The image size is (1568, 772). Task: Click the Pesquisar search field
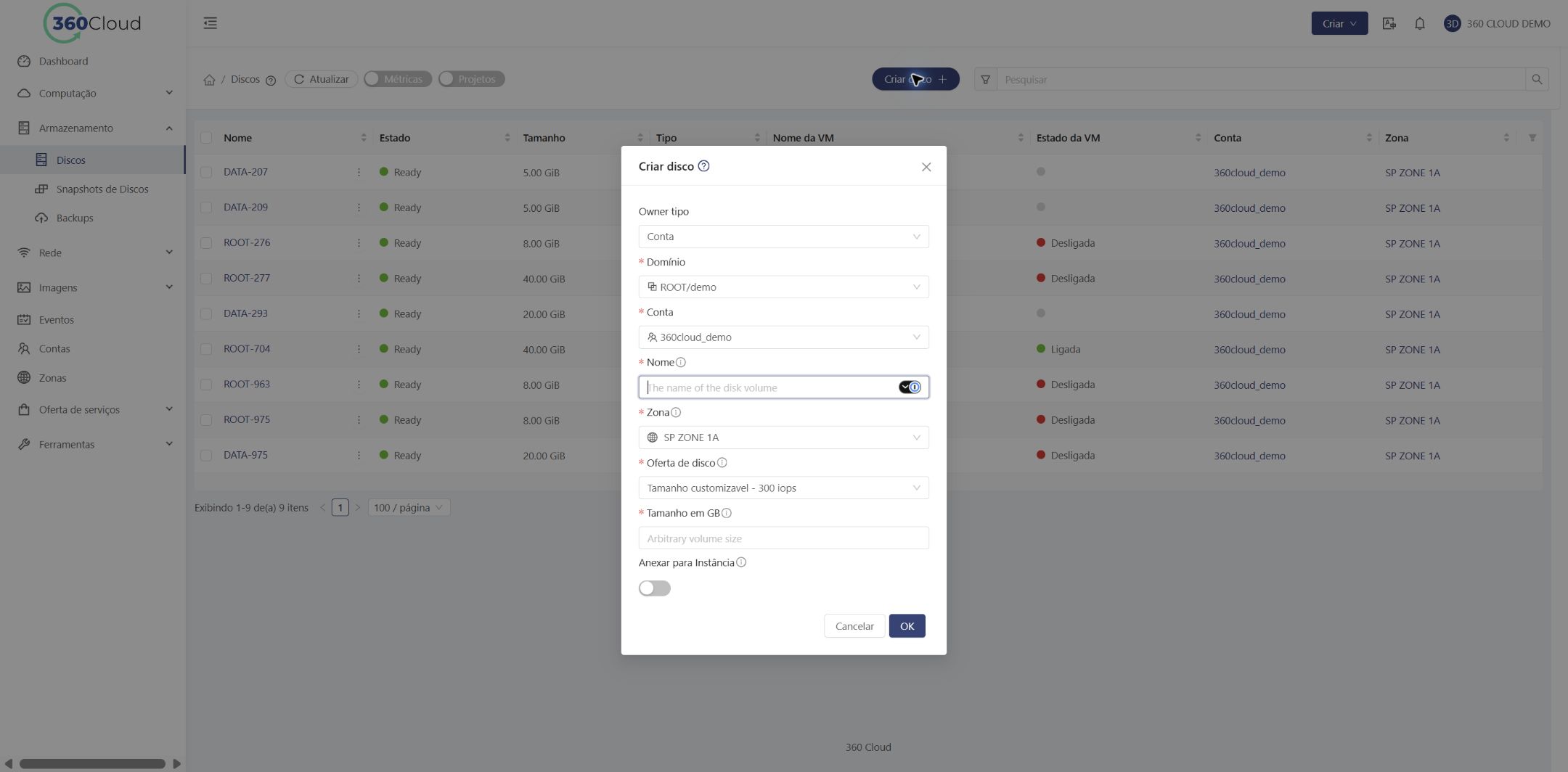click(x=1261, y=79)
